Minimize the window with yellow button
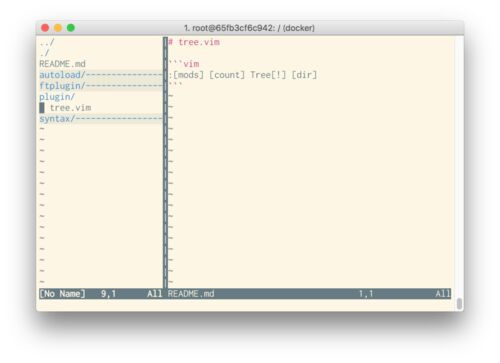The width and height of the screenshot is (500, 363). [58, 28]
